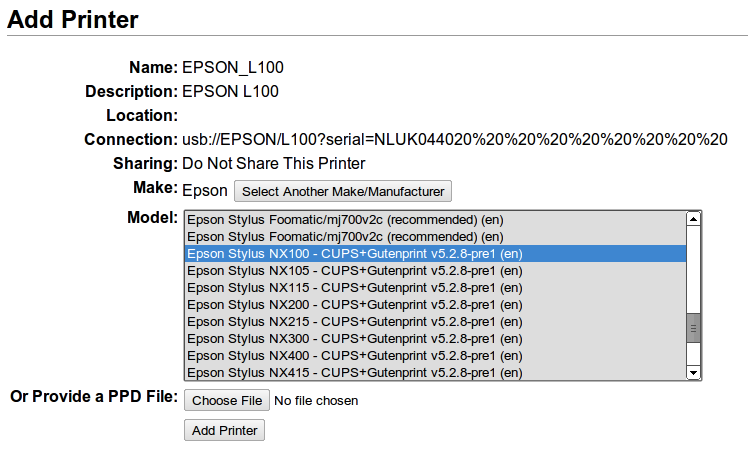Click the Add Printer heading
Screen dimensions: 748x457
coord(73,20)
